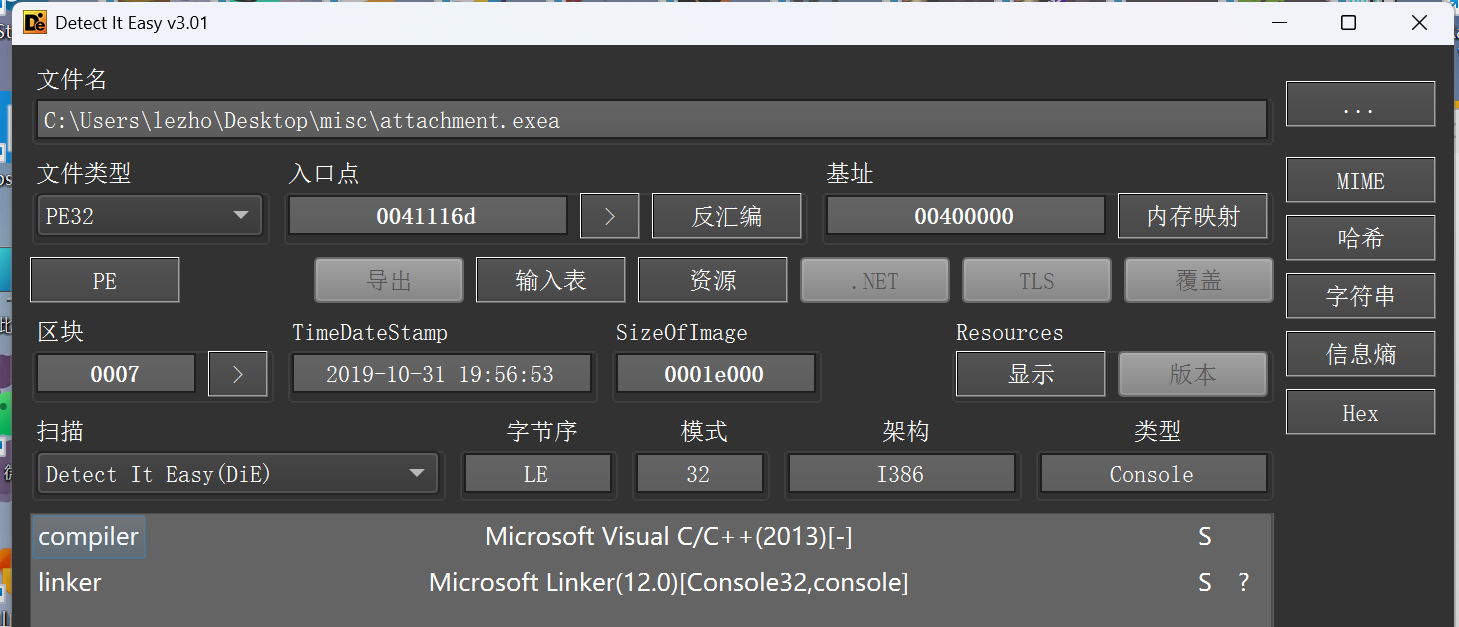Click the base address field 00400000

(x=965, y=216)
